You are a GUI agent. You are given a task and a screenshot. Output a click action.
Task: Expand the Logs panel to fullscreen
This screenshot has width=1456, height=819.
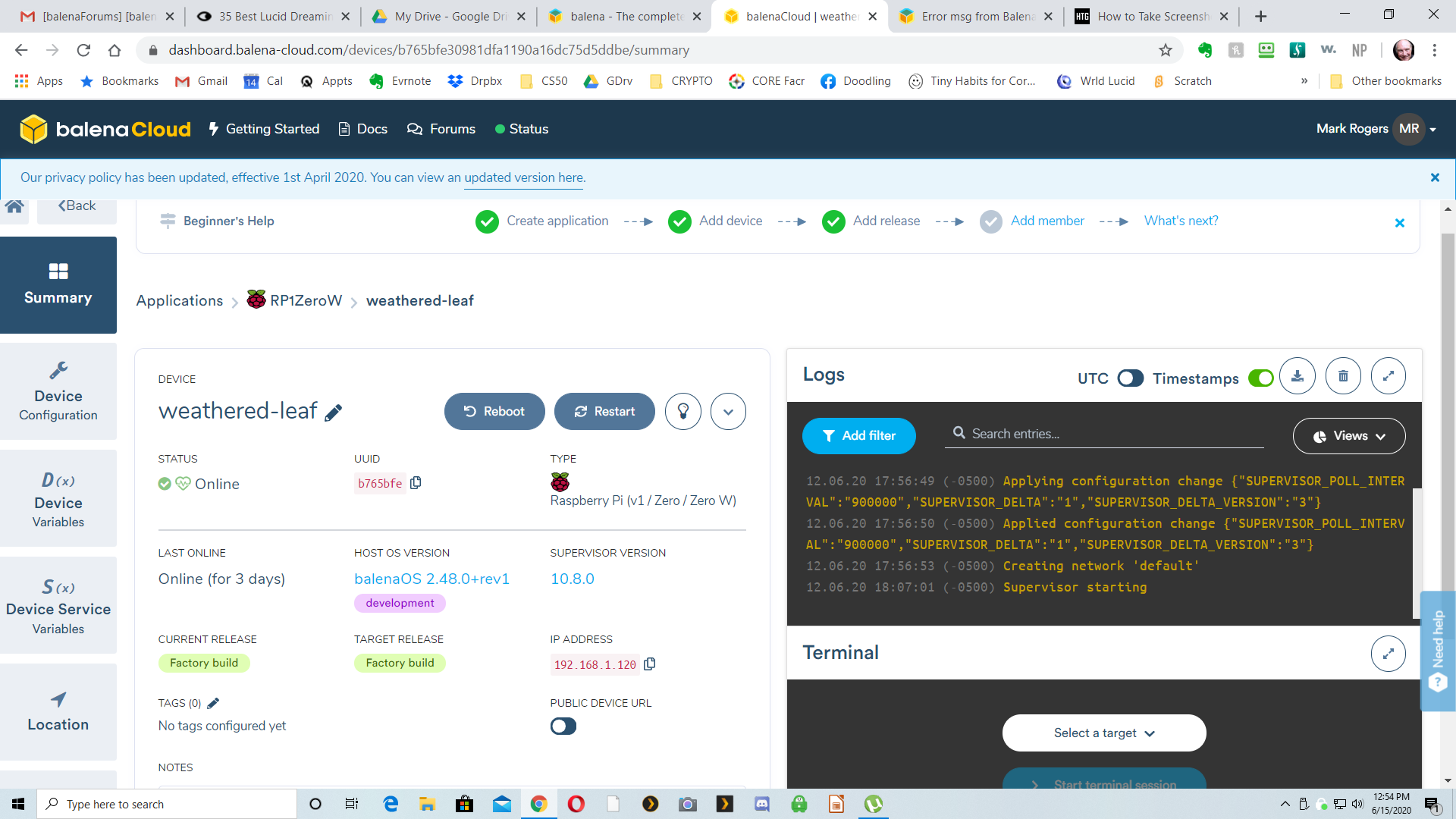(x=1389, y=376)
